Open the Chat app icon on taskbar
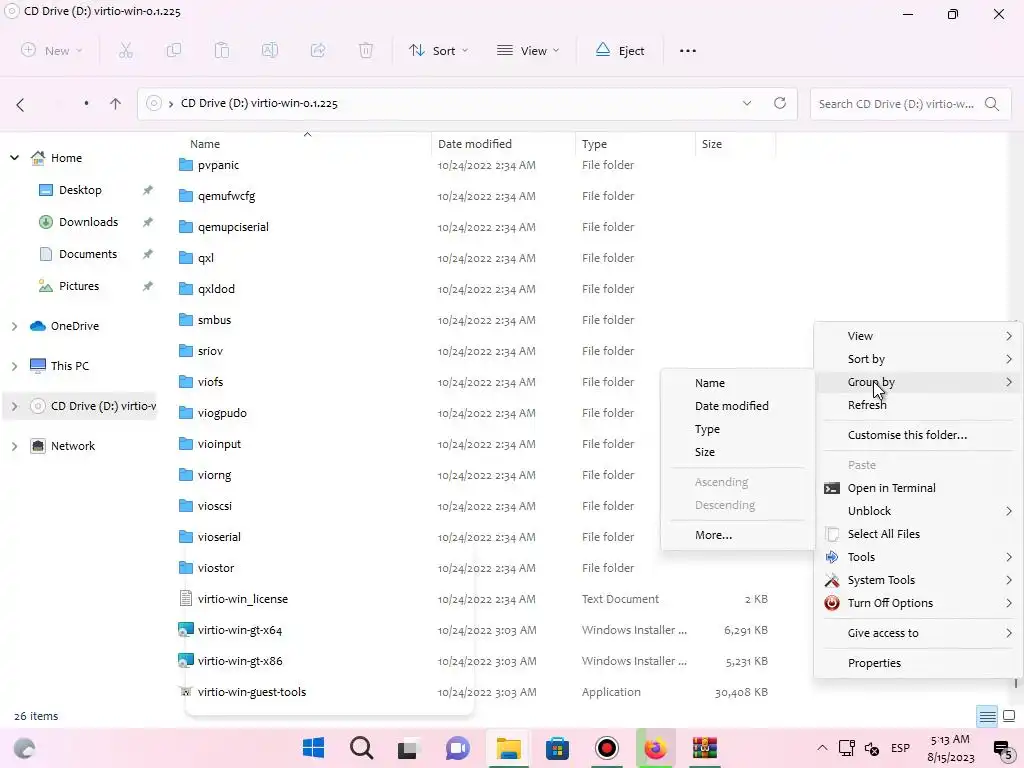The width and height of the screenshot is (1024, 768). click(458, 748)
